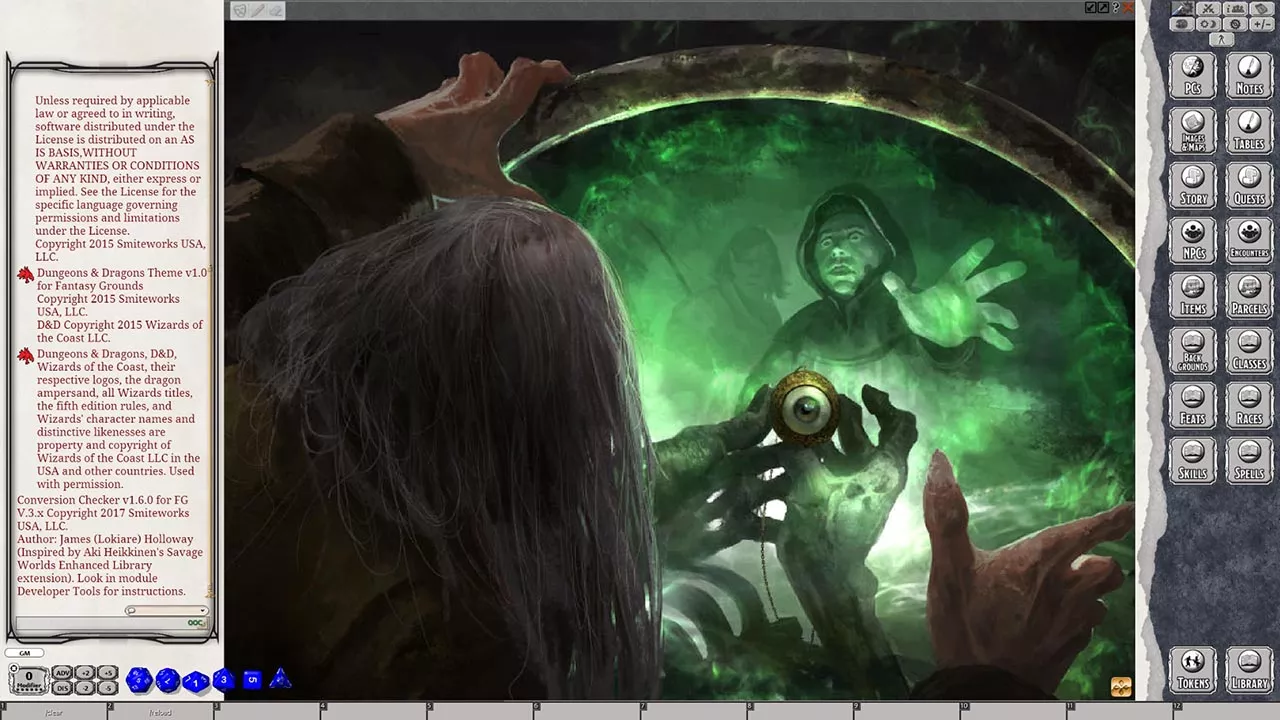Click the OOC chat mode button
Screen dimensions: 1280x720
(x=195, y=623)
